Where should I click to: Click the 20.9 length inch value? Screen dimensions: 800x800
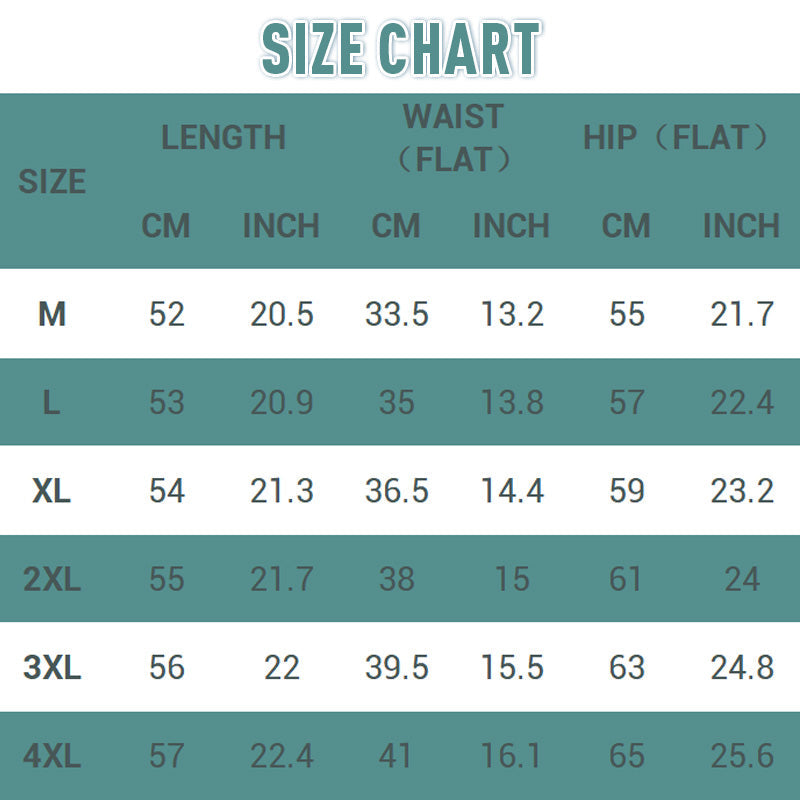tap(282, 402)
